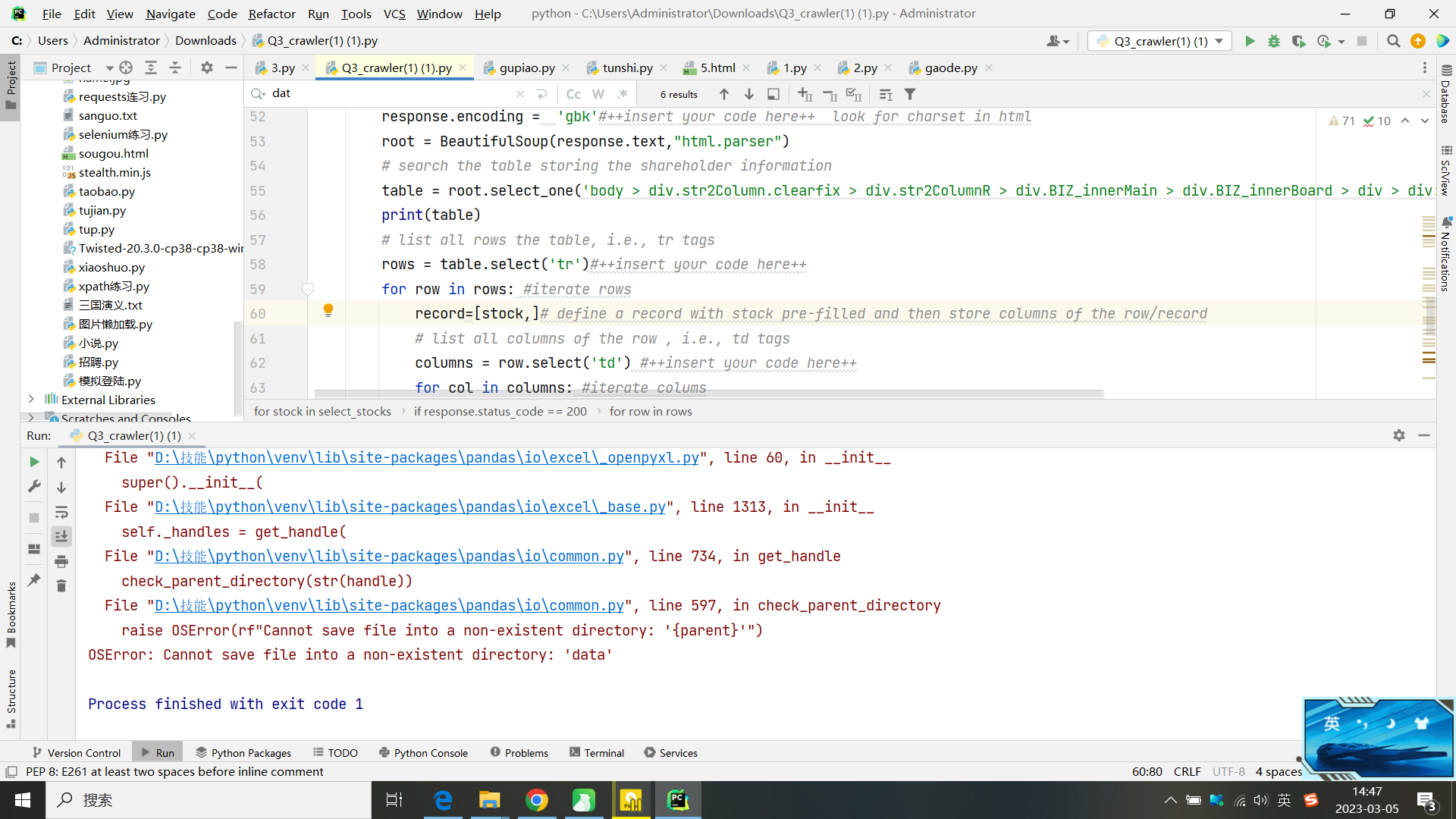Viewport: 1456px width, 819px height.
Task: Click the search results navigation next arrow
Action: [x=749, y=93]
